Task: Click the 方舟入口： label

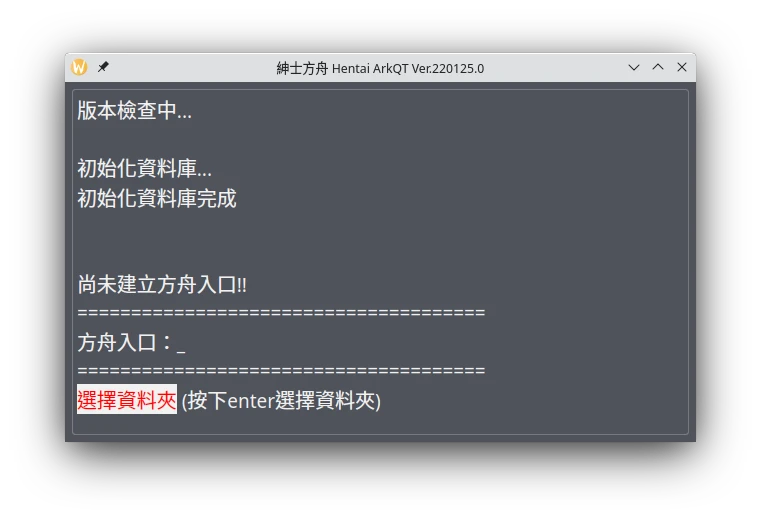Action: tap(125, 343)
